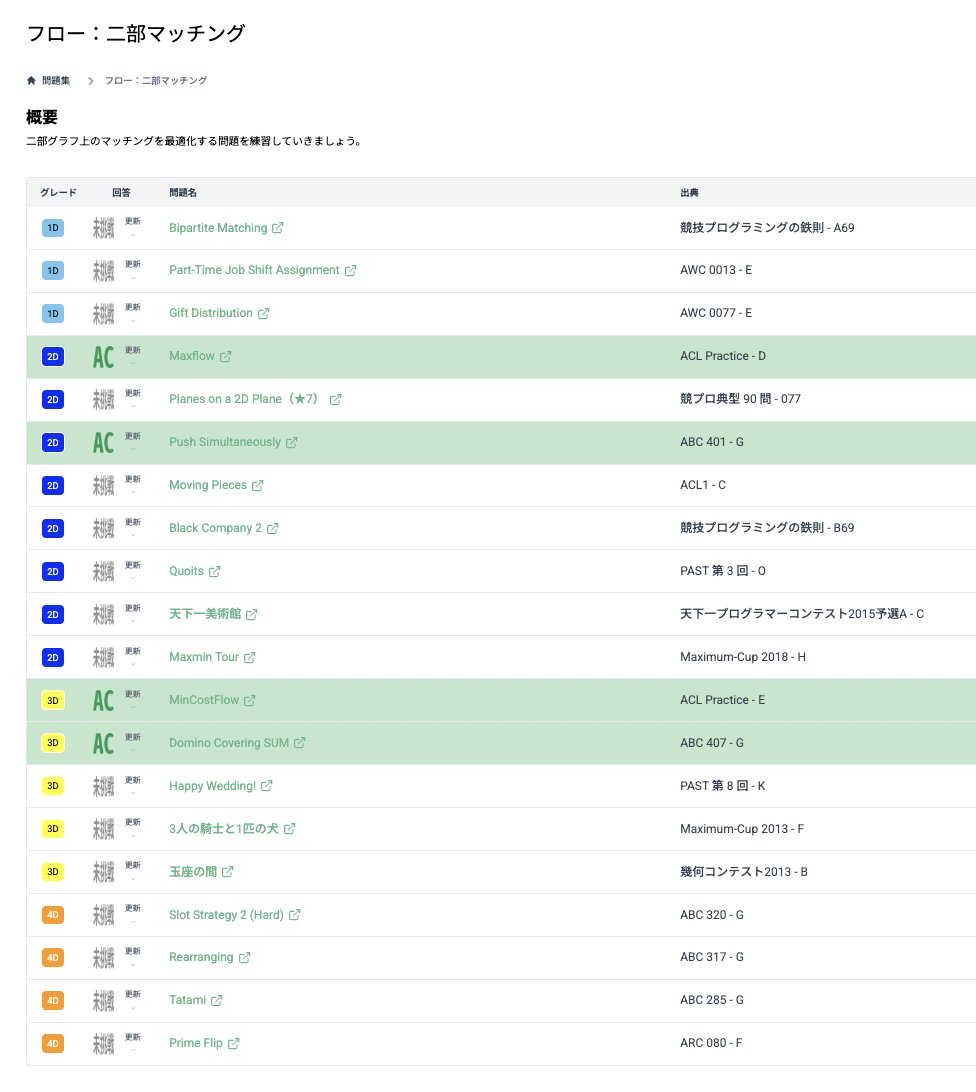This screenshot has width=976, height=1092.
Task: Go to the Happy Wedding! problem
Action: [x=212, y=786]
